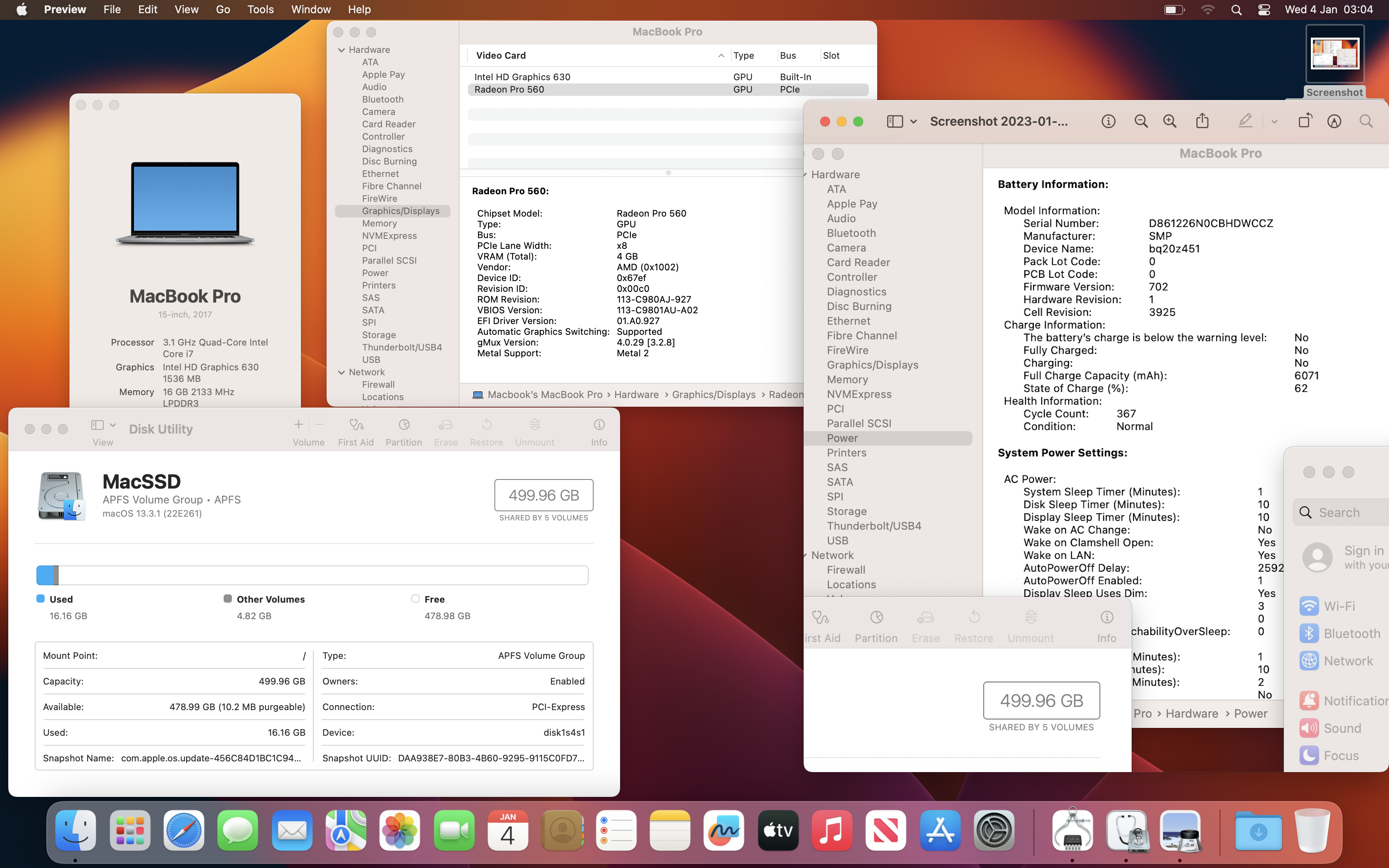
Task: Select Wi-Fi in System Settings sidebar
Action: [1327, 606]
